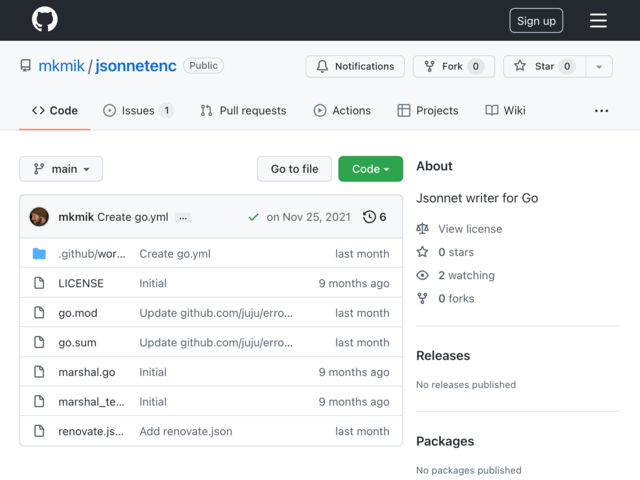Screen dimensions: 640x480
Task: Click the Sign up button
Action: coord(536,20)
